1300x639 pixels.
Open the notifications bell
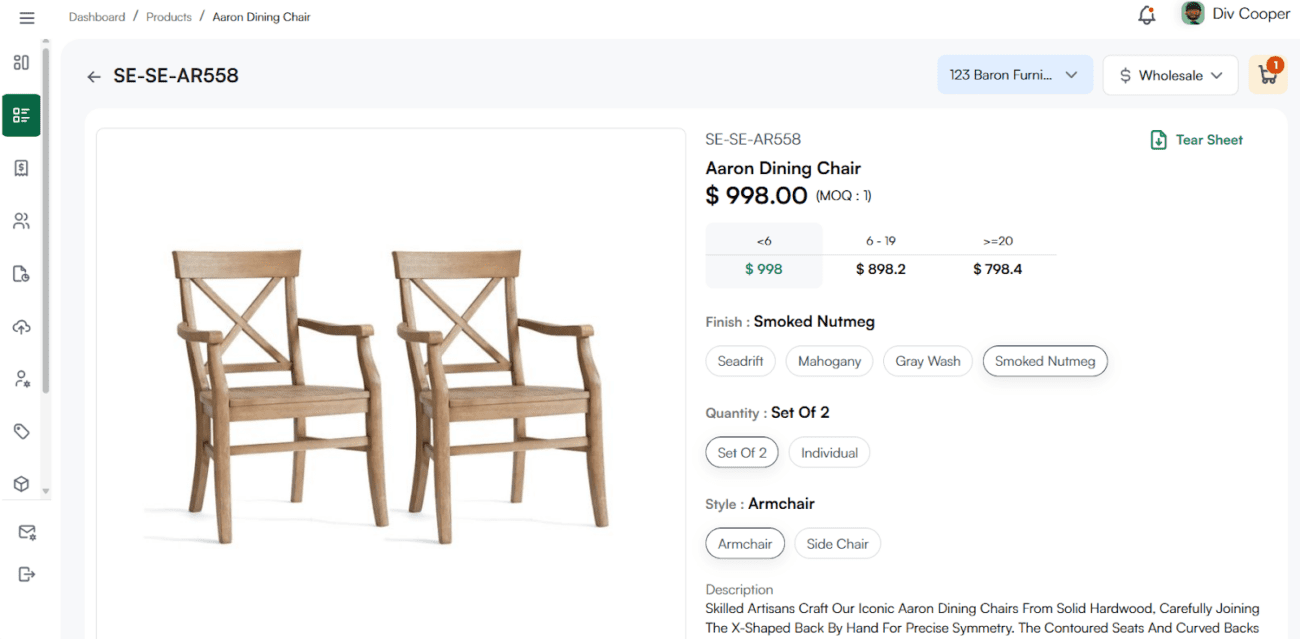pos(1147,15)
